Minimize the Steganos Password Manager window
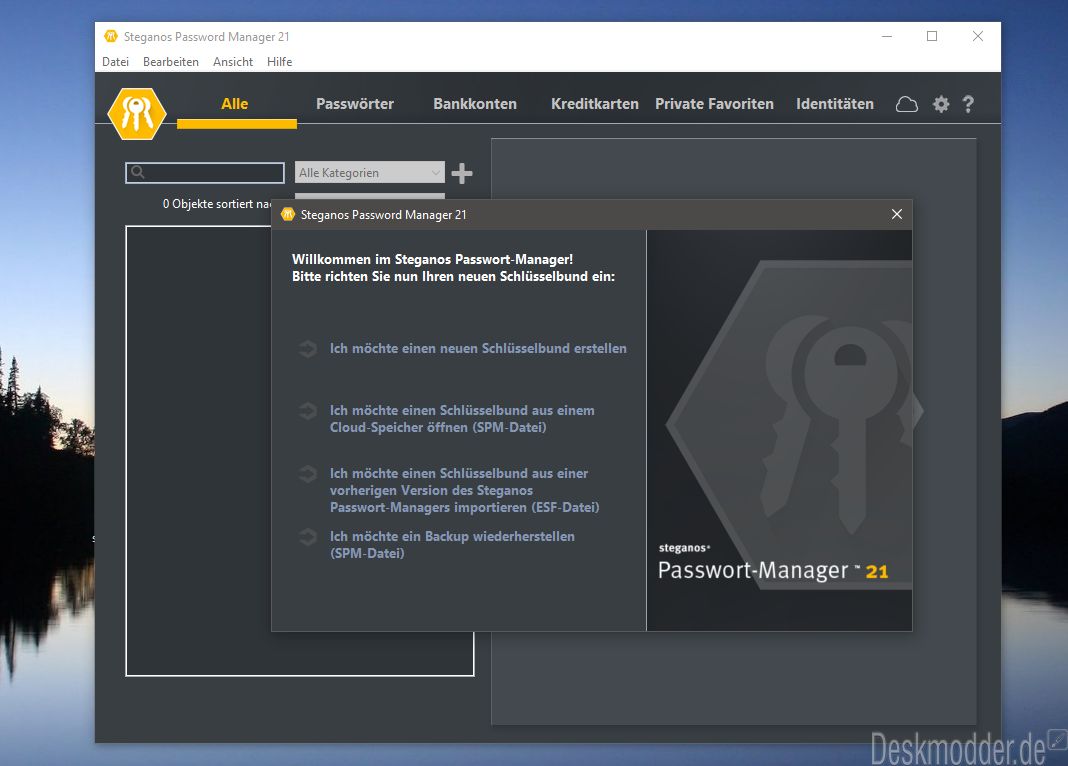This screenshot has height=766, width=1068. point(887,36)
